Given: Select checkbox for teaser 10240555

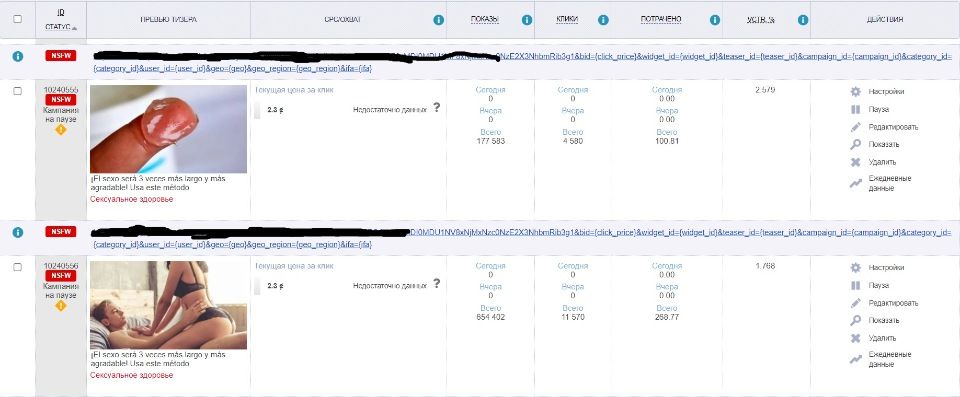Looking at the screenshot, I should click(x=17, y=91).
